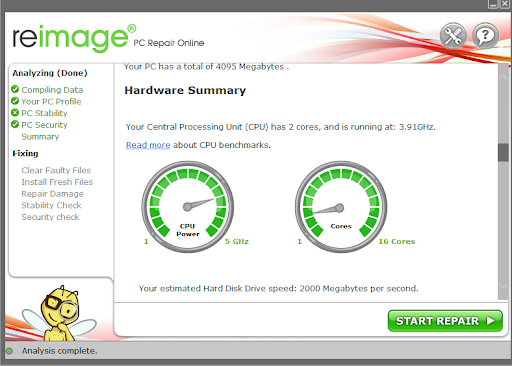The width and height of the screenshot is (512, 366).
Task: Select PC Security step
Action: click(x=44, y=125)
